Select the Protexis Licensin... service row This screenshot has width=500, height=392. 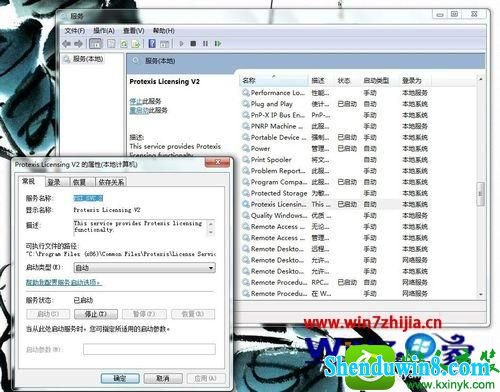coord(336,204)
